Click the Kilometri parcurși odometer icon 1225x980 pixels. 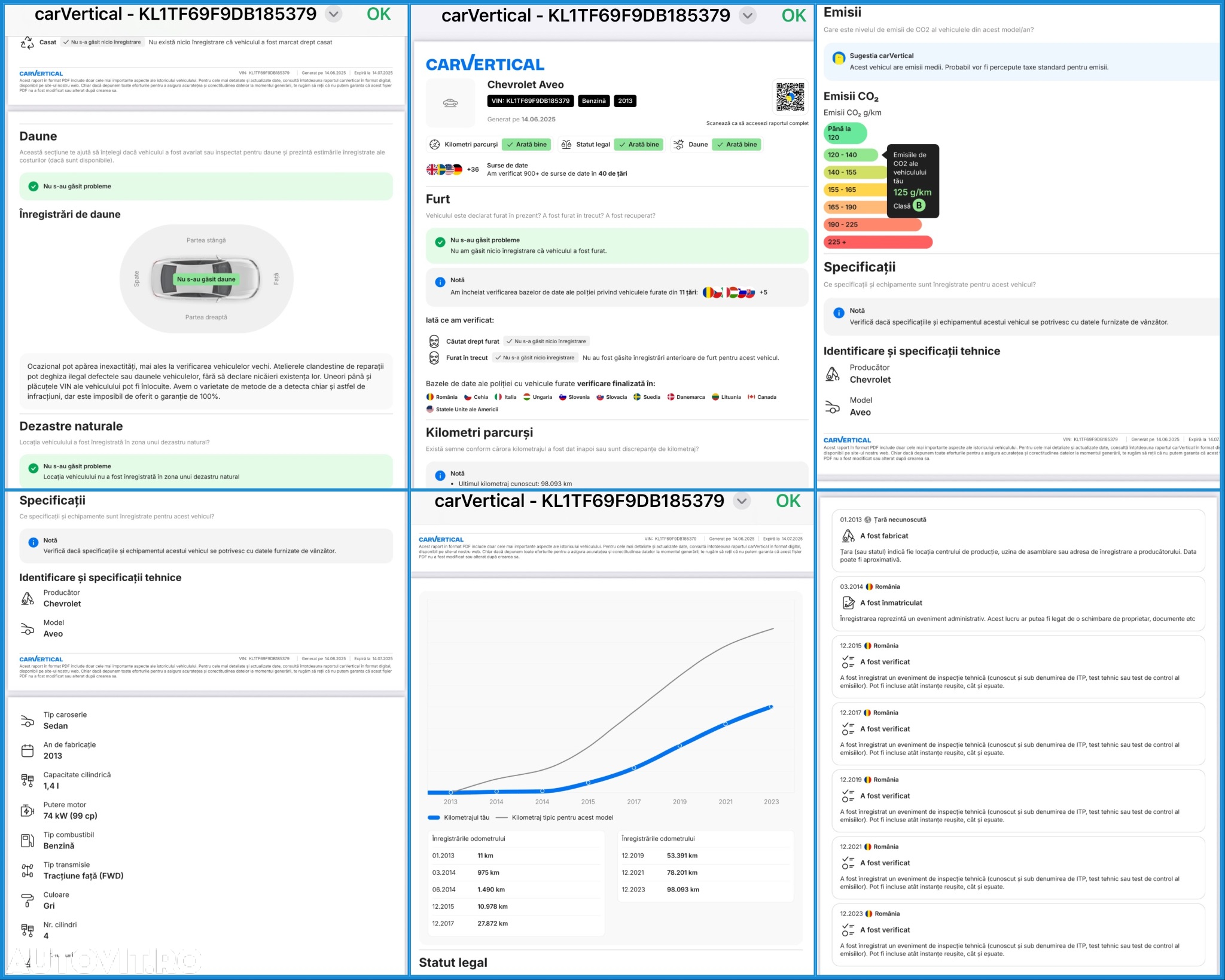pyautogui.click(x=434, y=145)
